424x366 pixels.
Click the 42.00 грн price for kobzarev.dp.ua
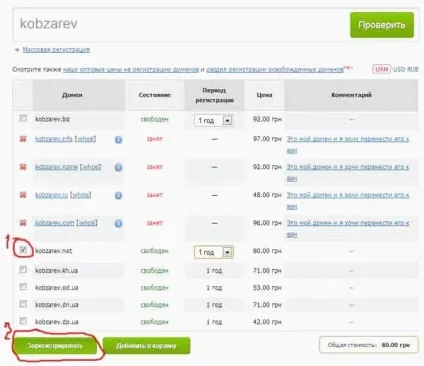(267, 322)
